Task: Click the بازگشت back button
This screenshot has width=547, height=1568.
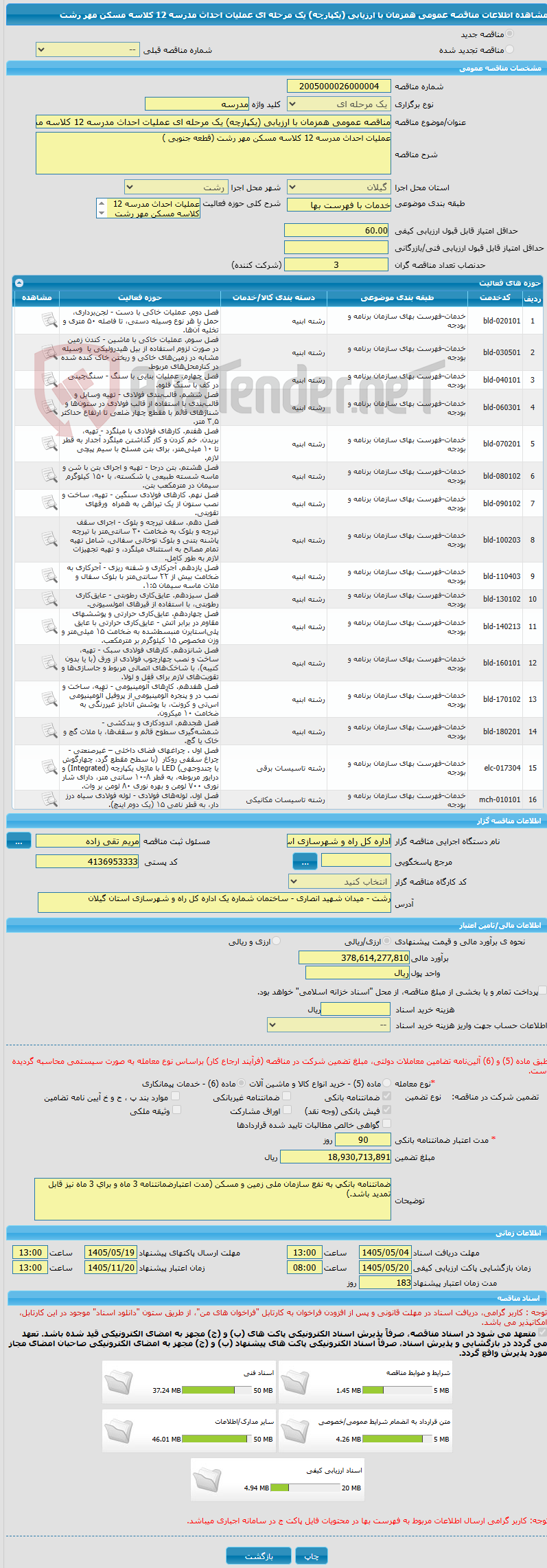Action: [259, 1556]
